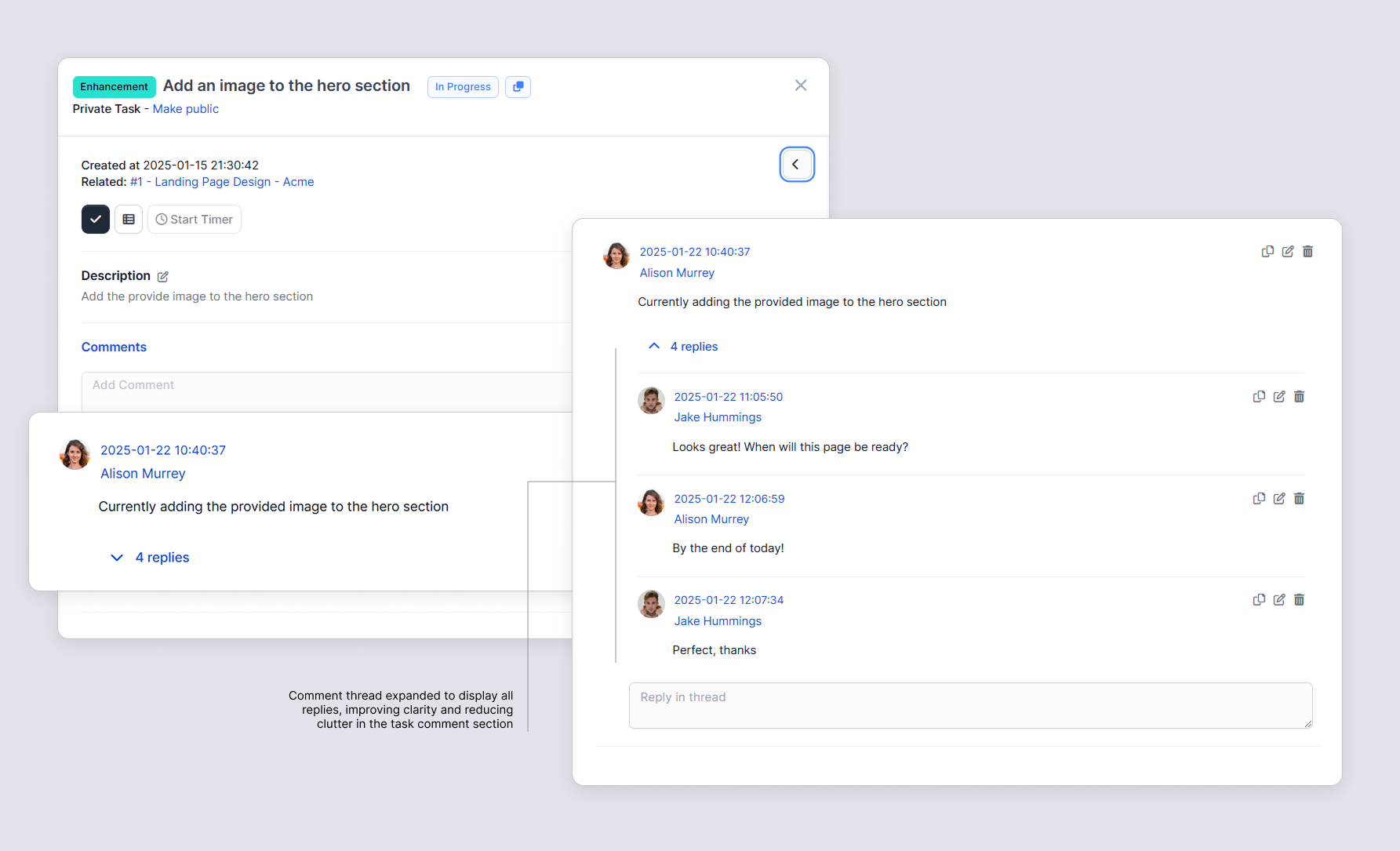Click Jake's avatar on the 11:05:50 reply

651,401
